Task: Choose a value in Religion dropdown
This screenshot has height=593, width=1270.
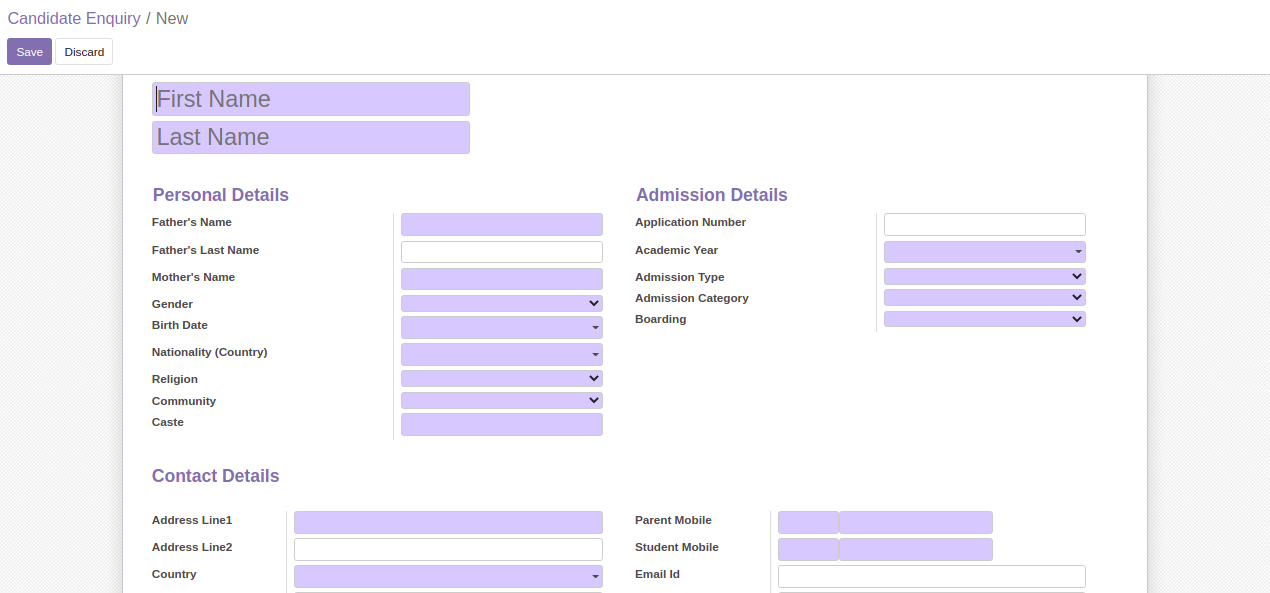Action: (x=501, y=379)
